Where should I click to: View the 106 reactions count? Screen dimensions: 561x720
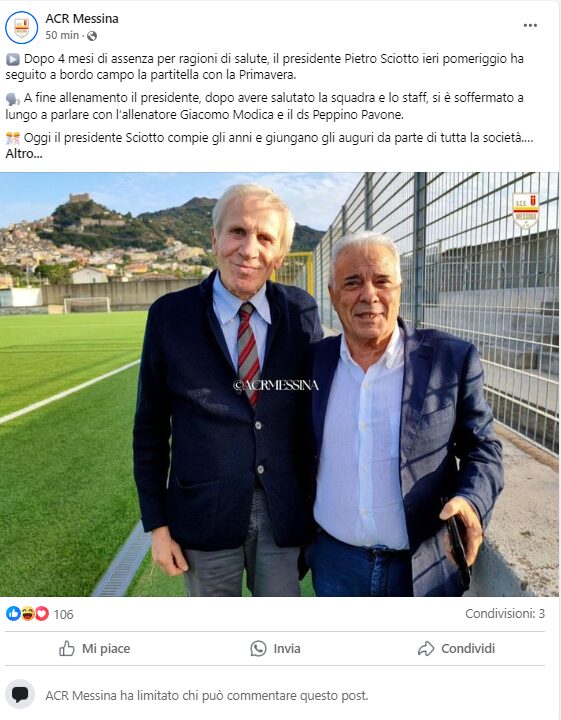pos(63,614)
